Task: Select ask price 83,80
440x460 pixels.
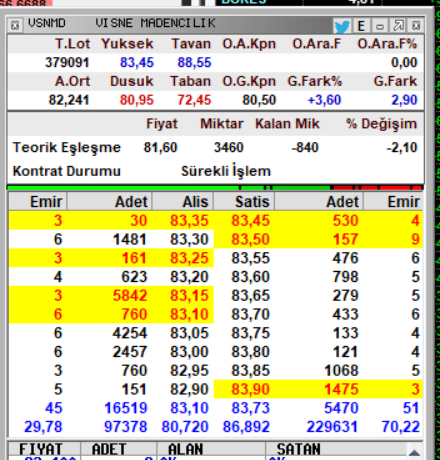Action: point(251,352)
